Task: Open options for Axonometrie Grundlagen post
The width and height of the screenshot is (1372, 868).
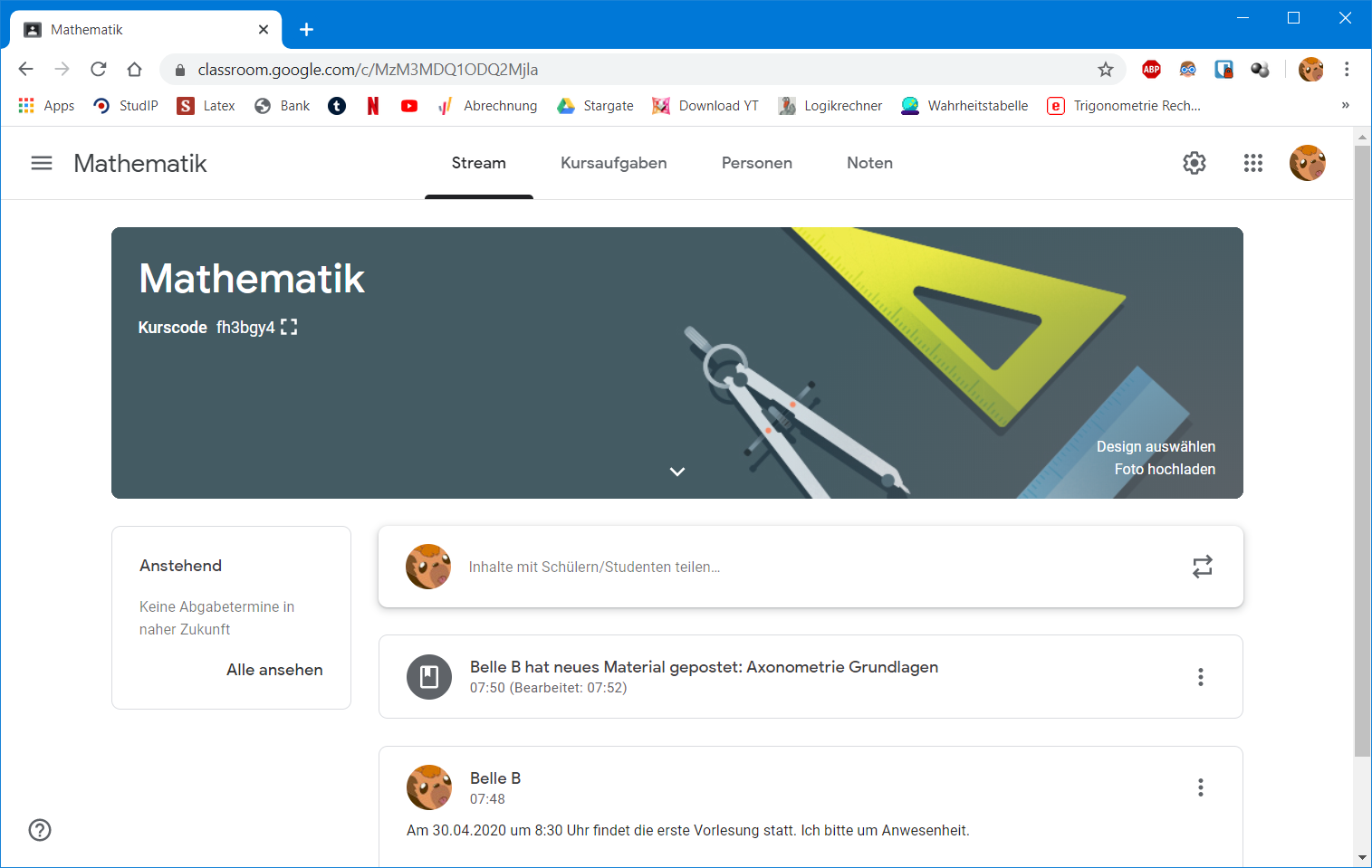Action: coord(1201,677)
